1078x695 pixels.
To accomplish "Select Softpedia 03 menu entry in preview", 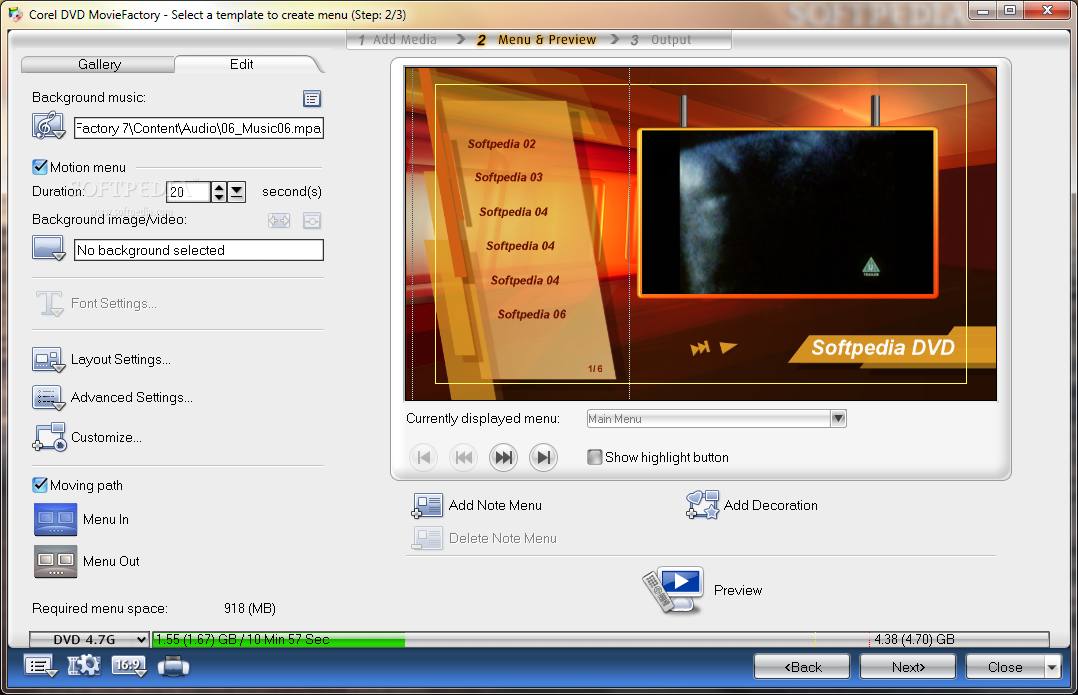I will (508, 177).
